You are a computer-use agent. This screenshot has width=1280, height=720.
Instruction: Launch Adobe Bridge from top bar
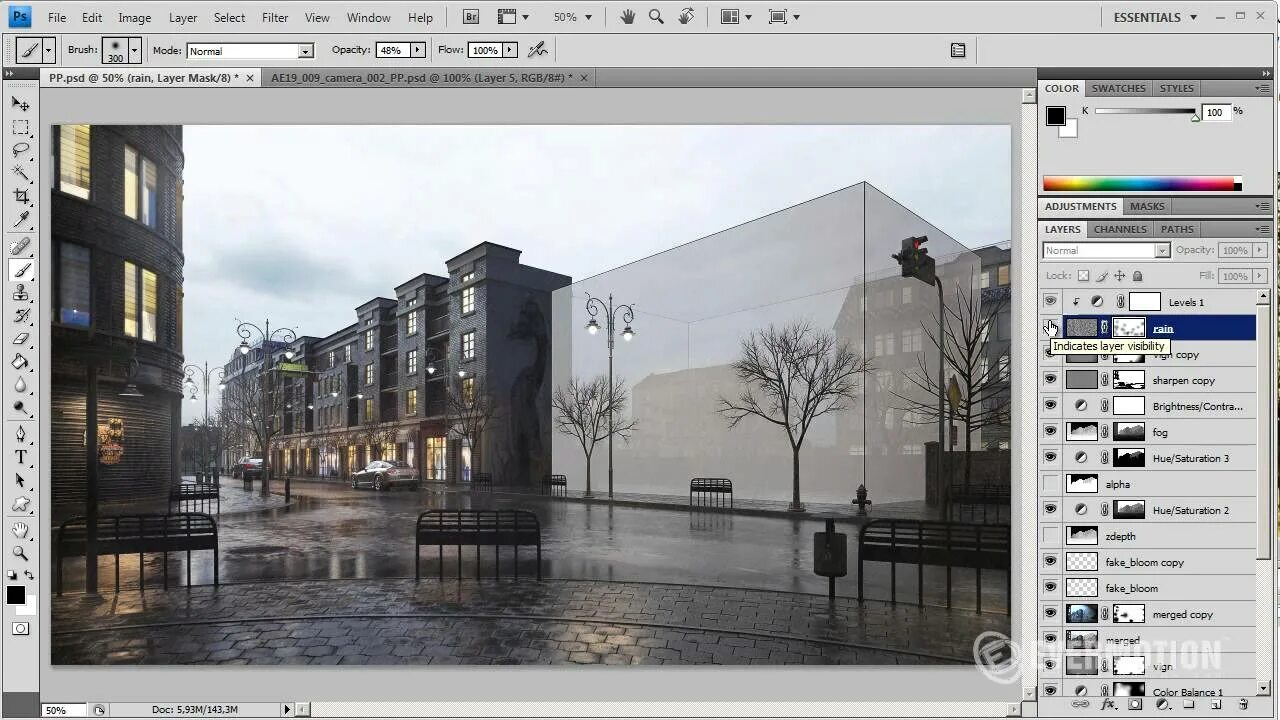coord(471,17)
